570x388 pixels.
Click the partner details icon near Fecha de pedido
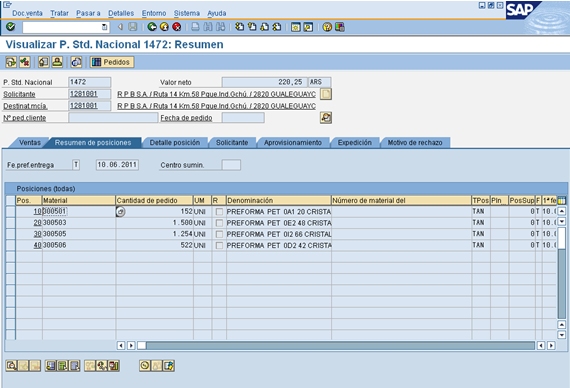326,117
